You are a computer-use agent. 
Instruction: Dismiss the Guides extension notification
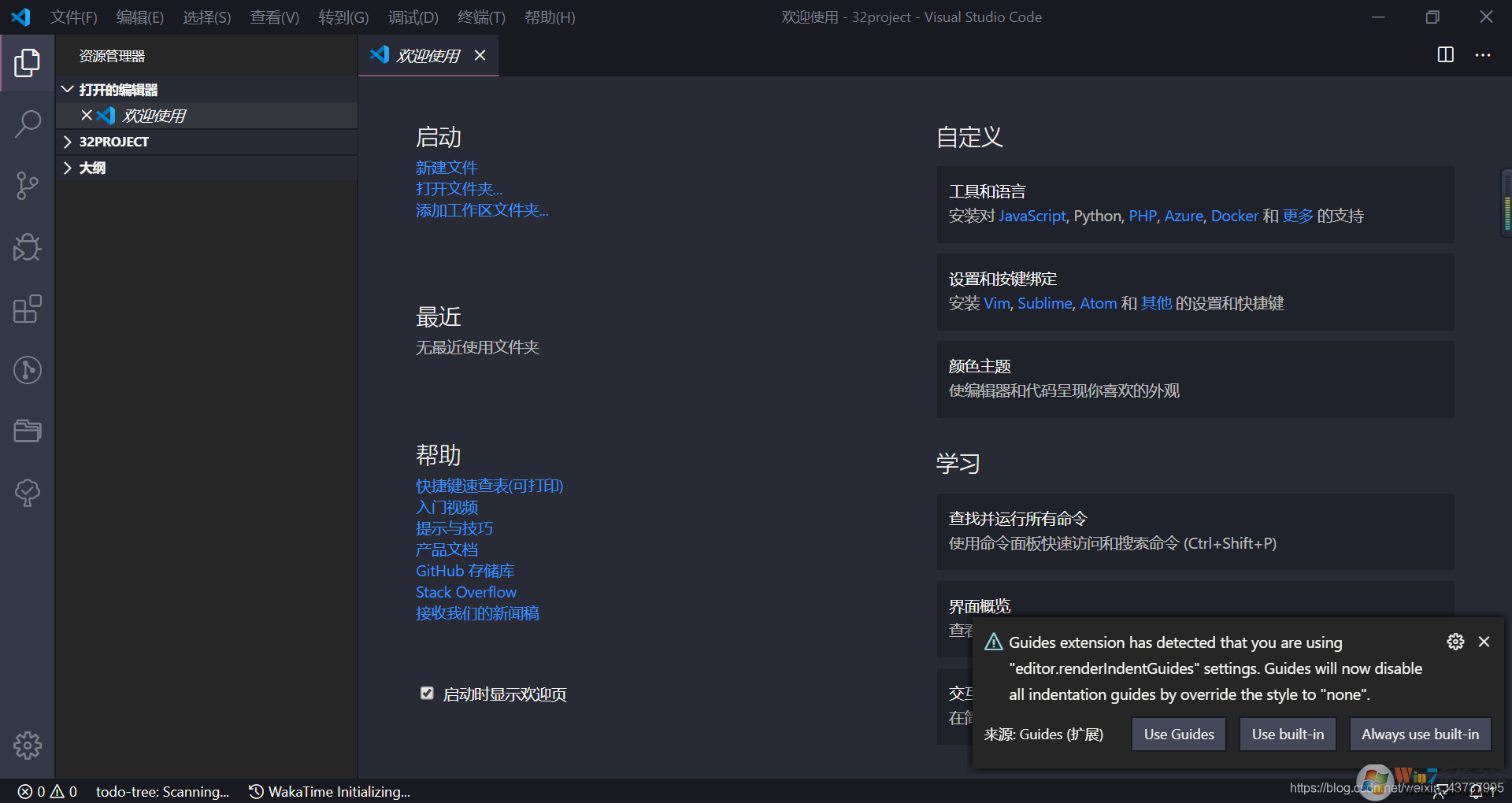pyautogui.click(x=1485, y=642)
